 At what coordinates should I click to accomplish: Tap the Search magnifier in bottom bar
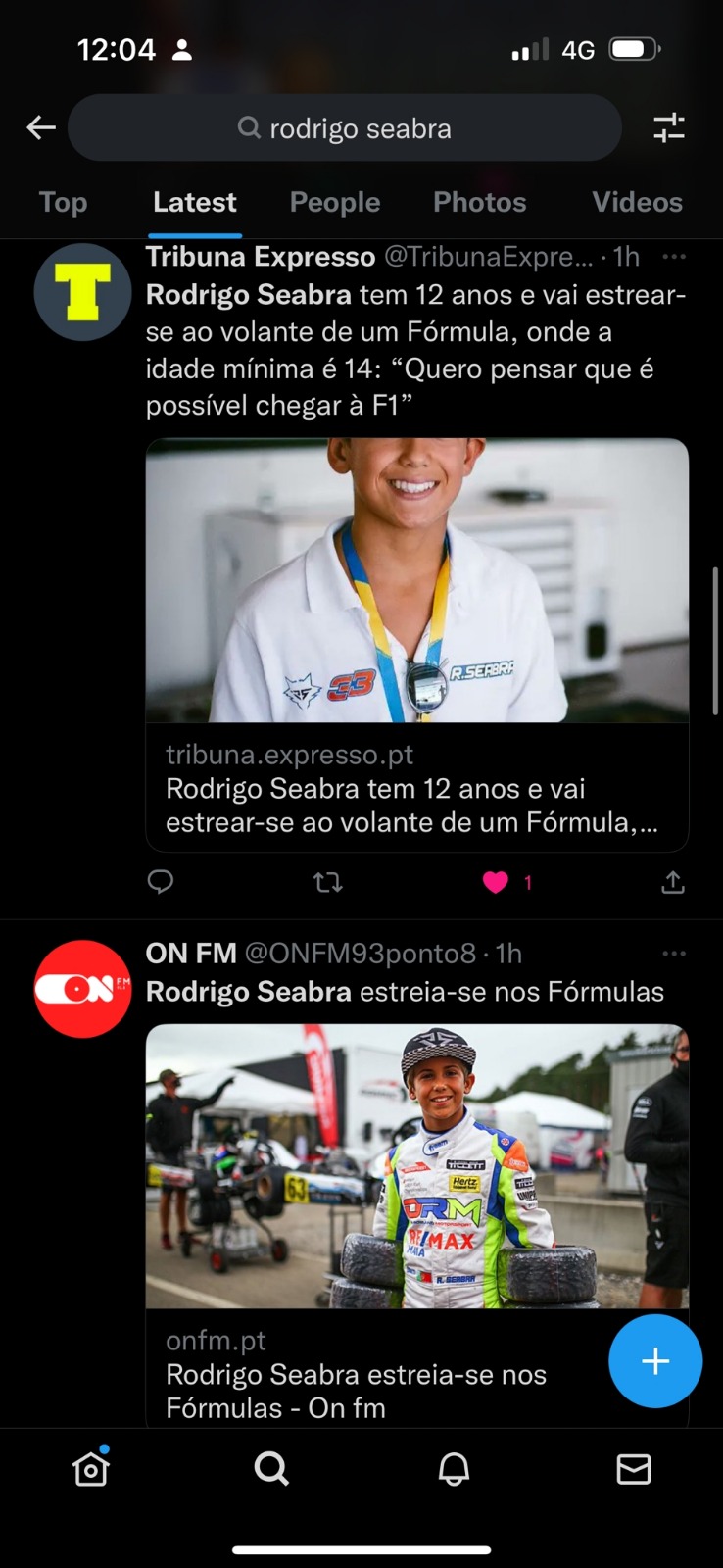coord(271,1468)
